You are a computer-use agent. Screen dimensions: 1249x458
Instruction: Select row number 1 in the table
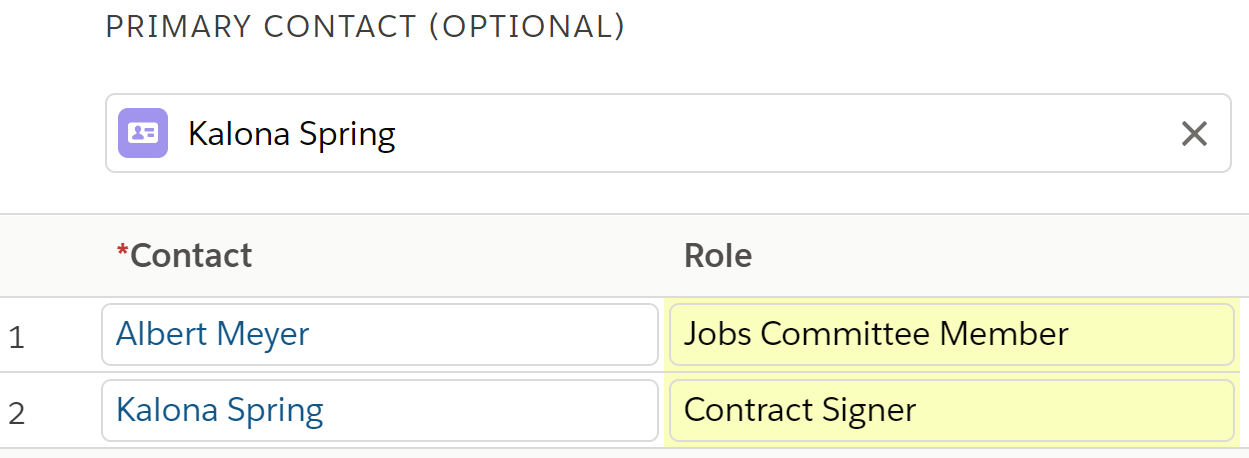pyautogui.click(x=16, y=337)
